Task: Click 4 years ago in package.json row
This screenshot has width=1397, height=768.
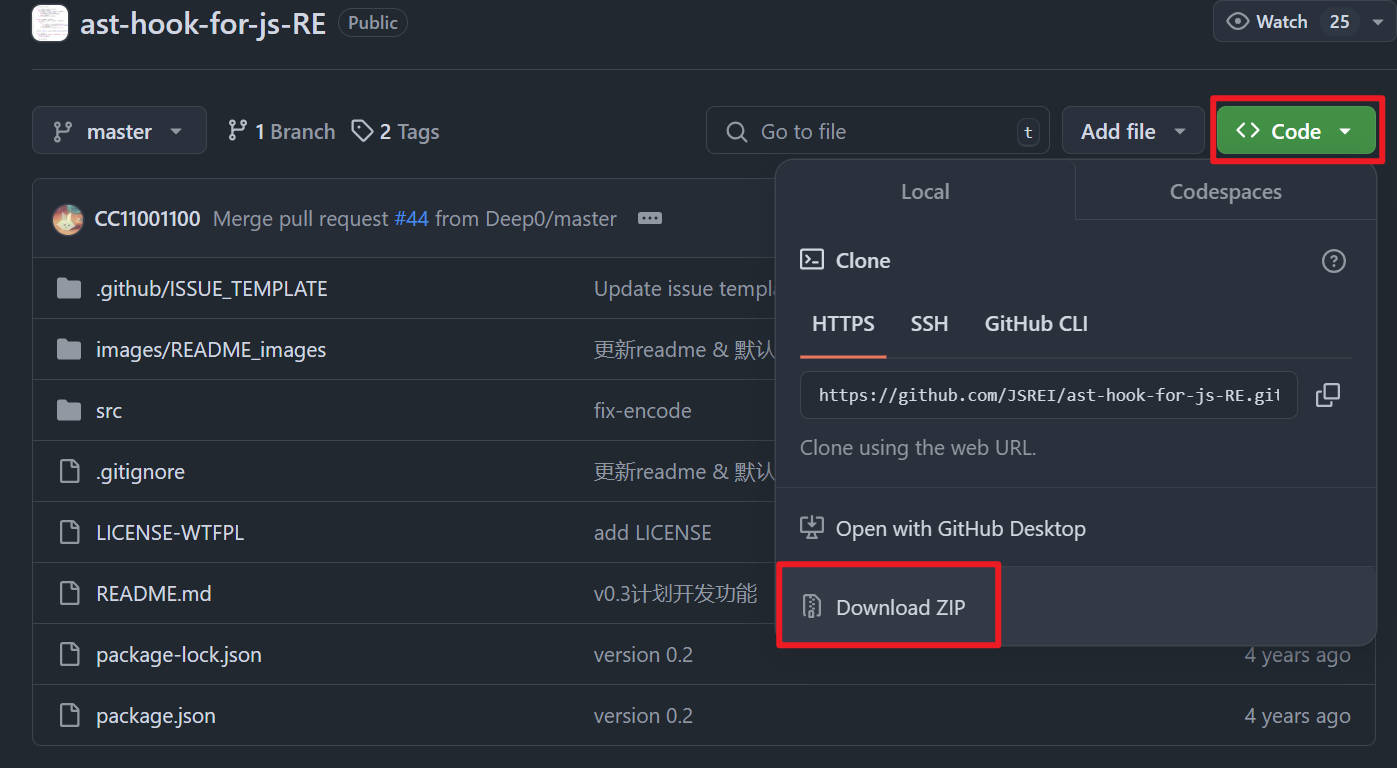Action: [1297, 716]
